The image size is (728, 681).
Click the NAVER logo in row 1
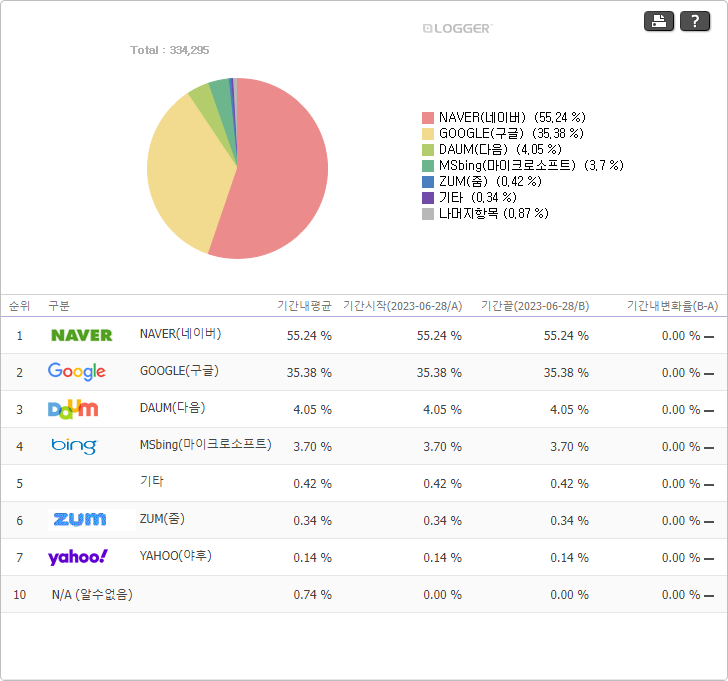point(82,335)
